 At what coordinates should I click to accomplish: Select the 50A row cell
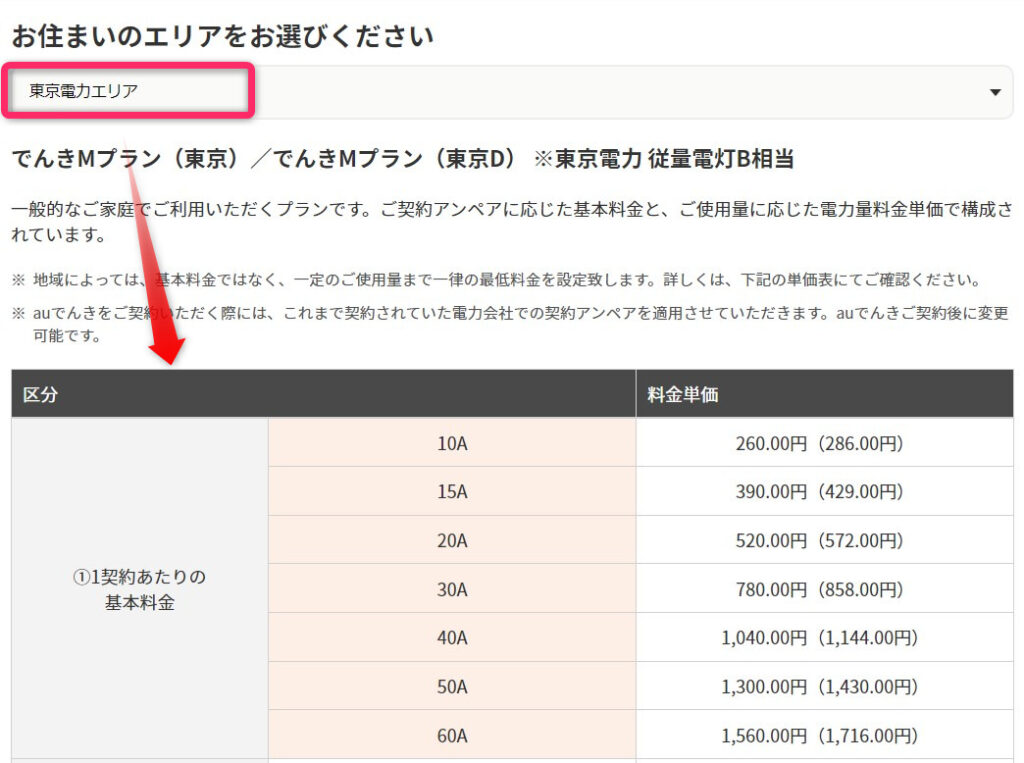pyautogui.click(x=452, y=687)
